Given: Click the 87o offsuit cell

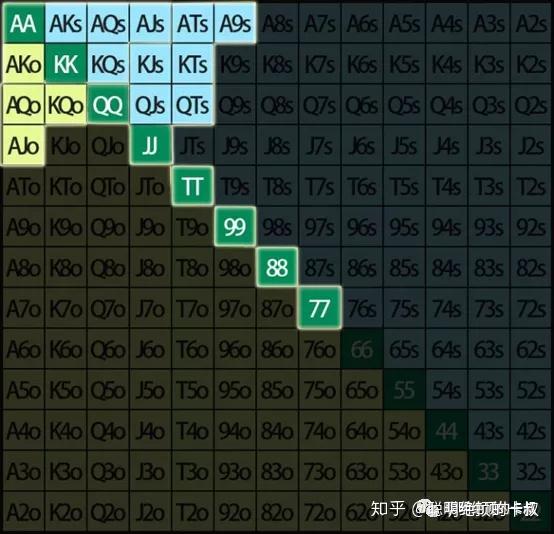Looking at the screenshot, I should pyautogui.click(x=277, y=308).
